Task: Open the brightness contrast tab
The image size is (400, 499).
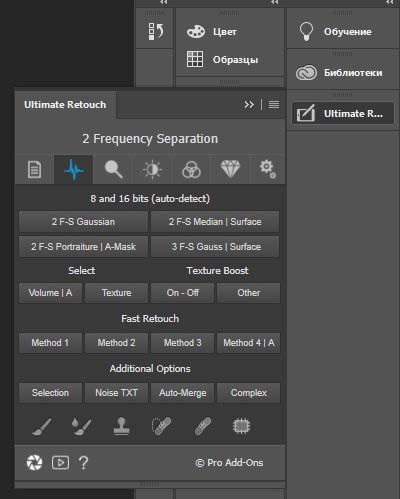Action: coord(152,169)
